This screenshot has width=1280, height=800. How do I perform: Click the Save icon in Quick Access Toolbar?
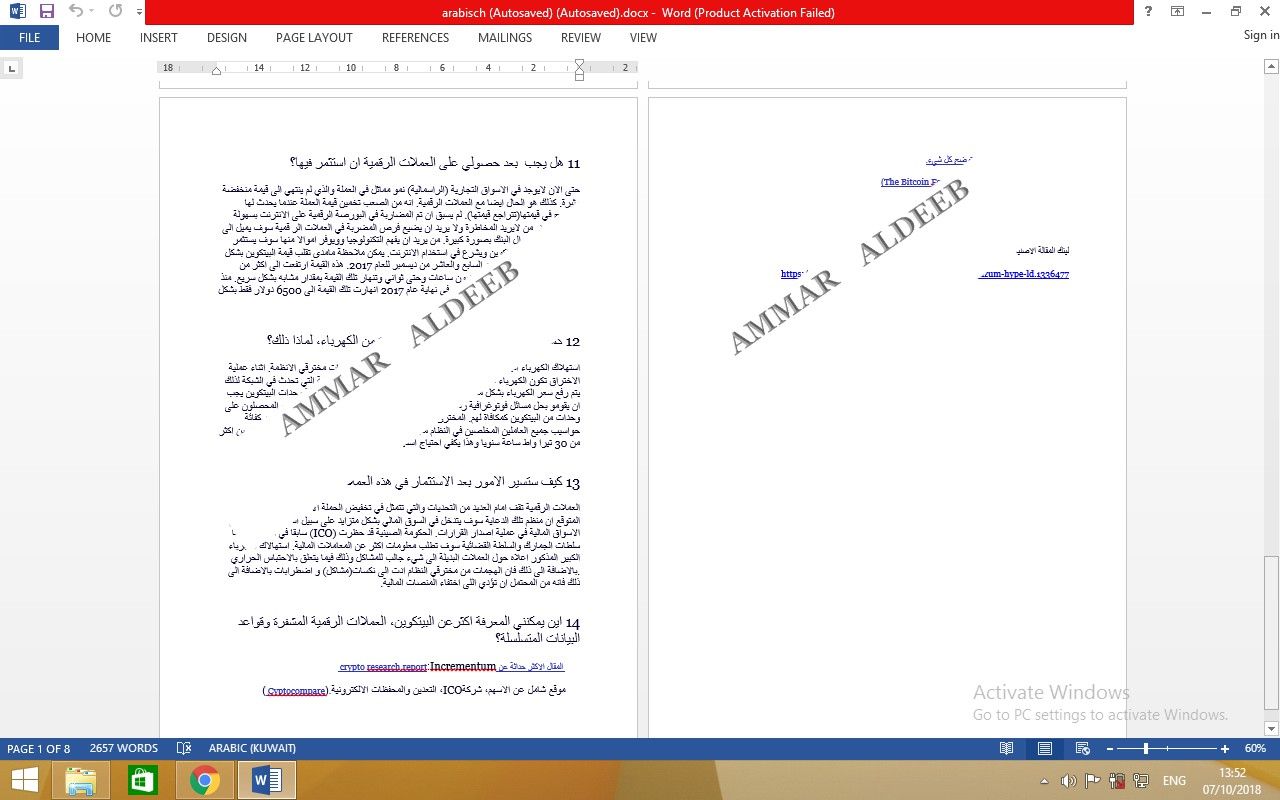47,12
